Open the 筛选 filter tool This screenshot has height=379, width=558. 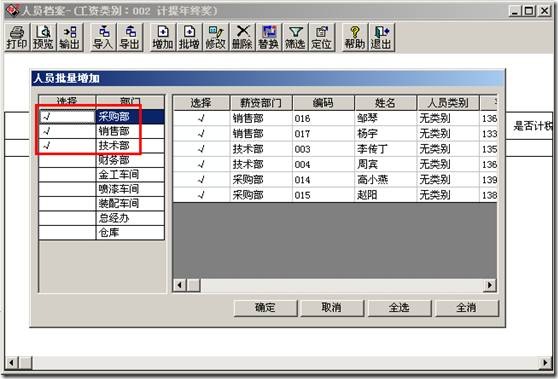tap(295, 37)
